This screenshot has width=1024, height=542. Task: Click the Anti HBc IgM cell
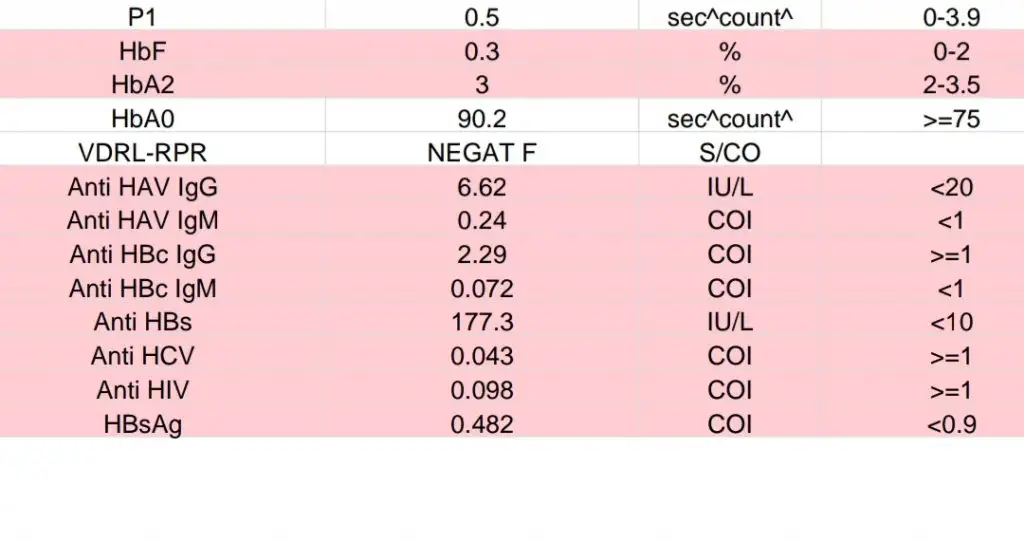click(x=142, y=289)
